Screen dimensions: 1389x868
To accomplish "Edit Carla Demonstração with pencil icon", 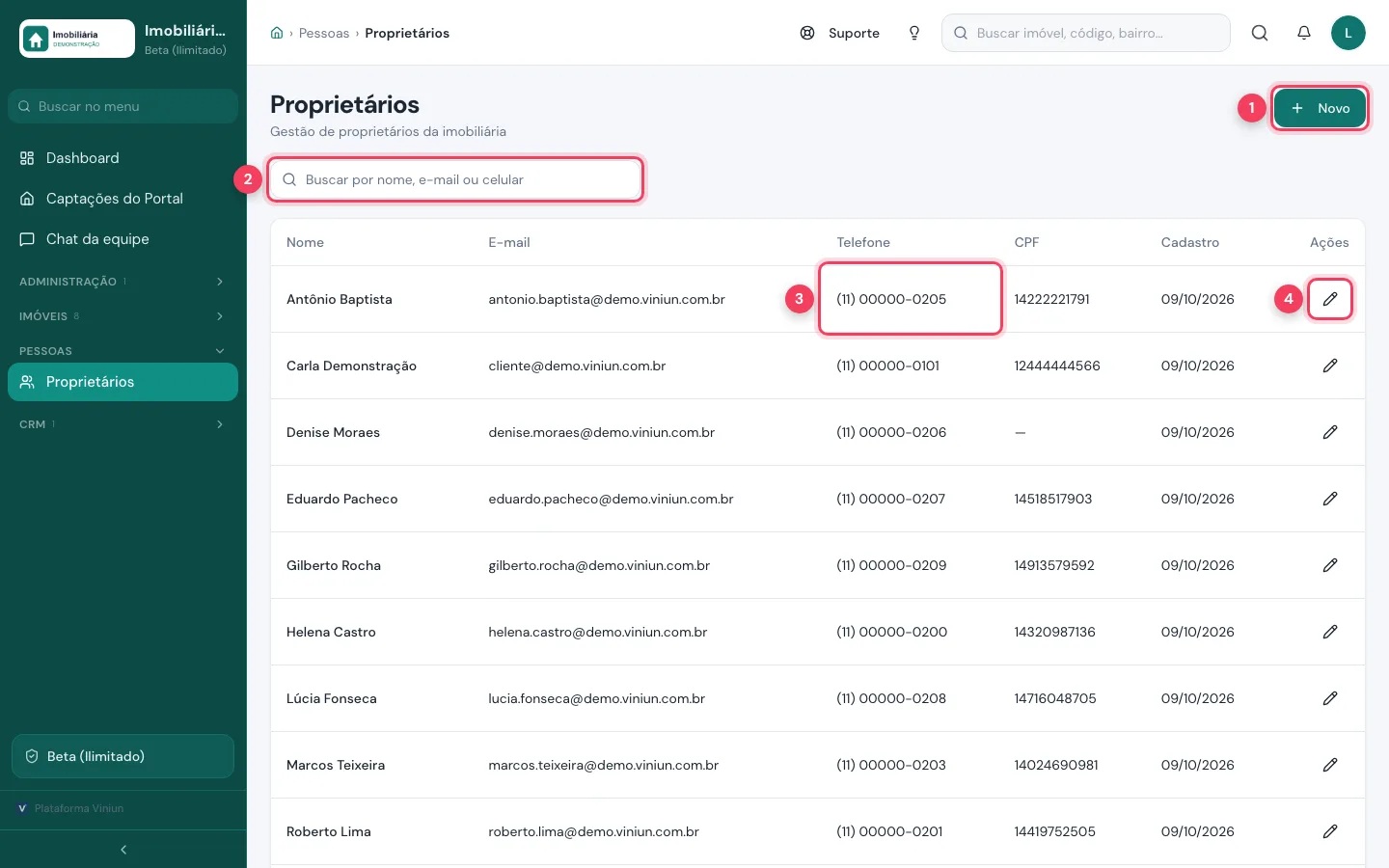I will [1330, 366].
